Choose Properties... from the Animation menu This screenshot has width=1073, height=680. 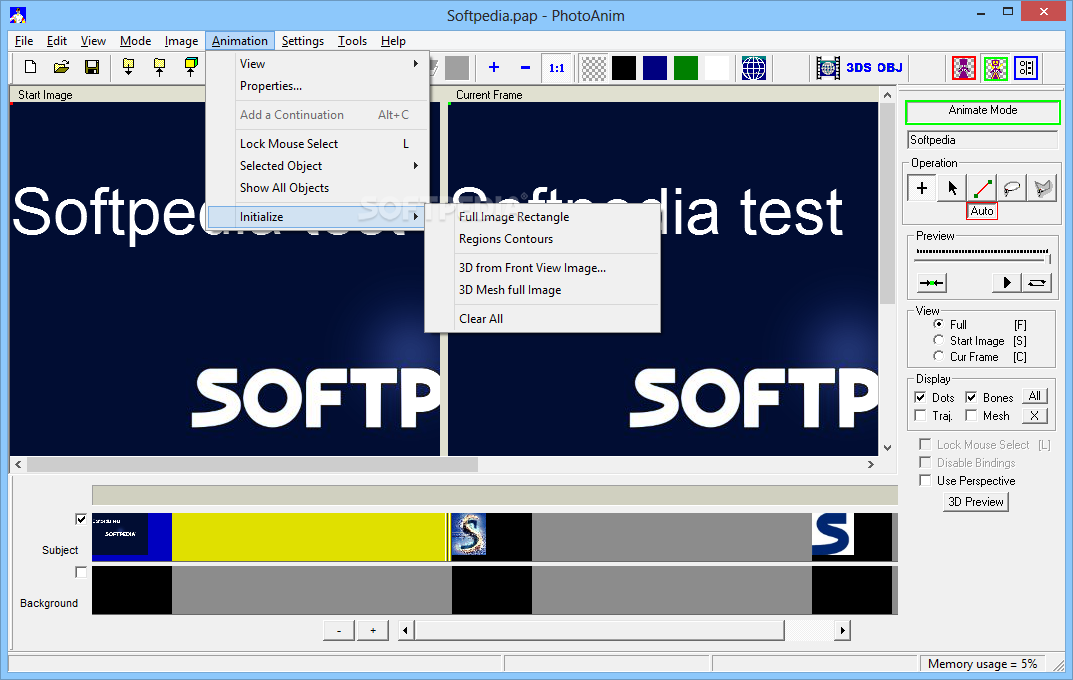pos(318,86)
